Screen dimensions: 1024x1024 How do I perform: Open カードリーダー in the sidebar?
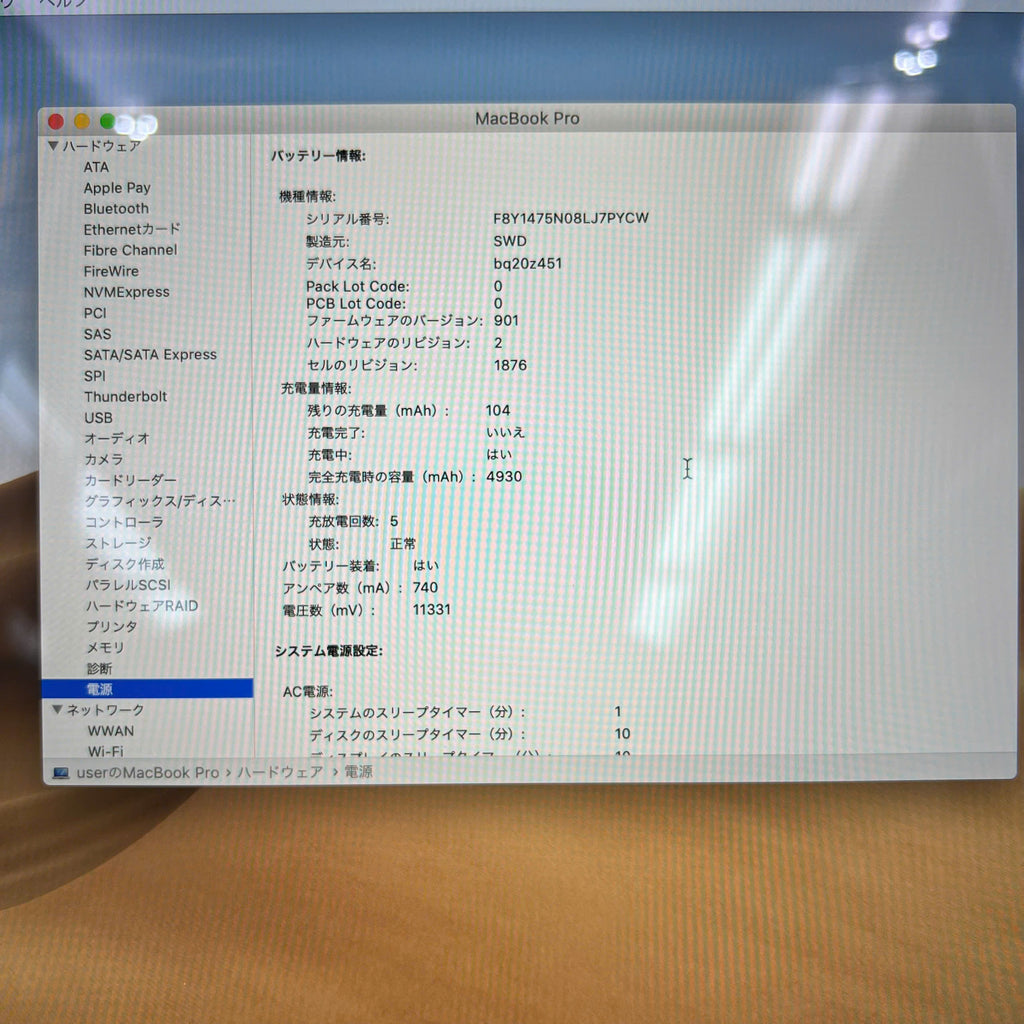click(131, 480)
